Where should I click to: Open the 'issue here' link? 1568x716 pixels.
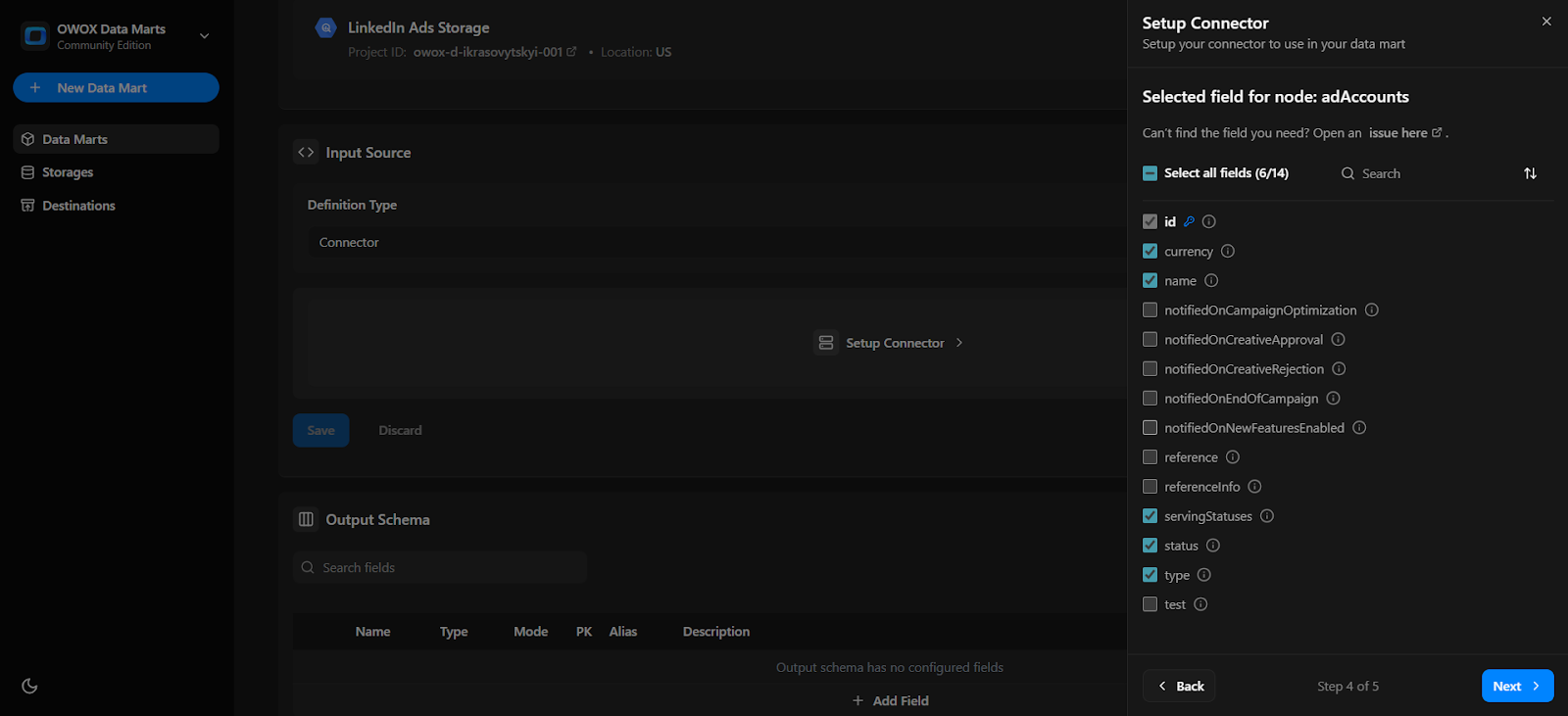(1405, 133)
